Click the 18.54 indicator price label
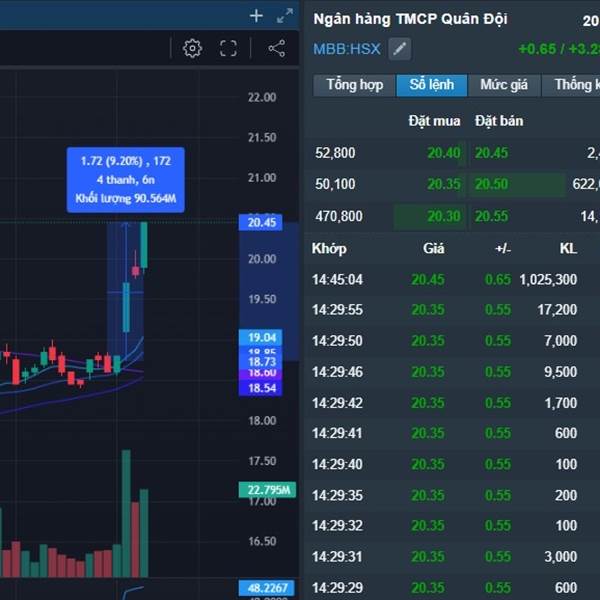 [261, 388]
